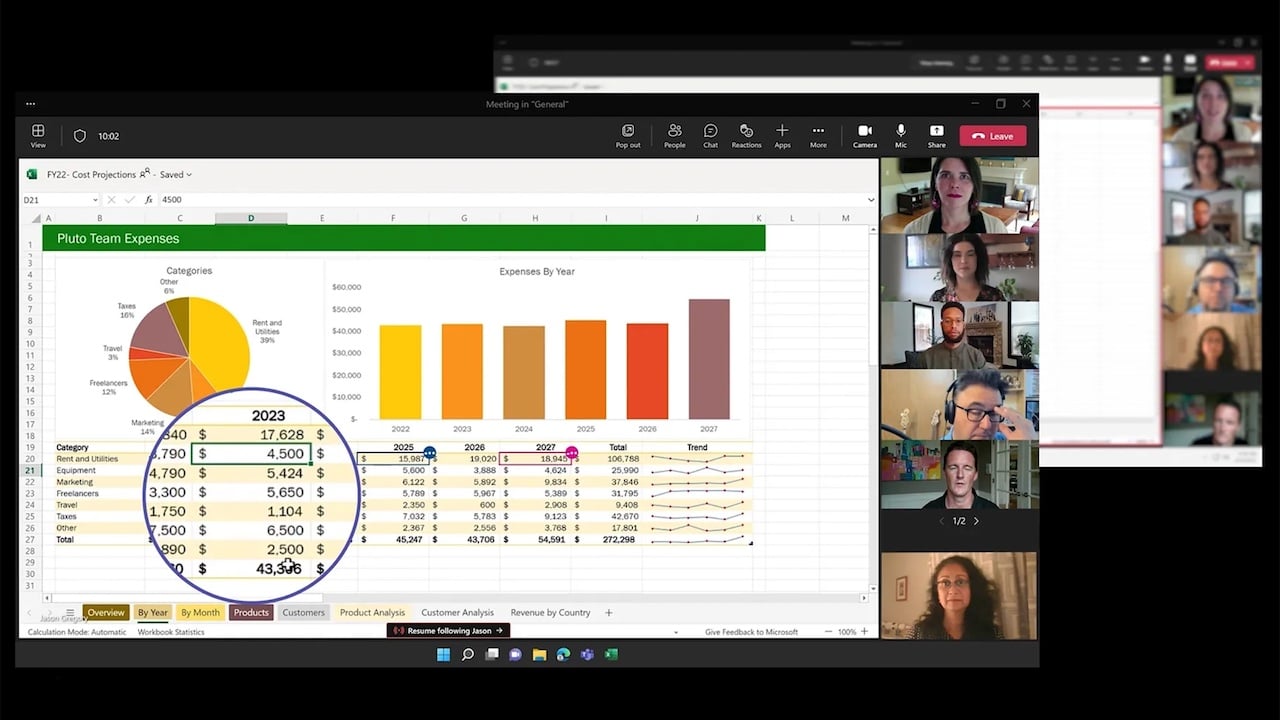Open the zoom level dropdown near 100%
This screenshot has height=720, width=1280.
(848, 631)
